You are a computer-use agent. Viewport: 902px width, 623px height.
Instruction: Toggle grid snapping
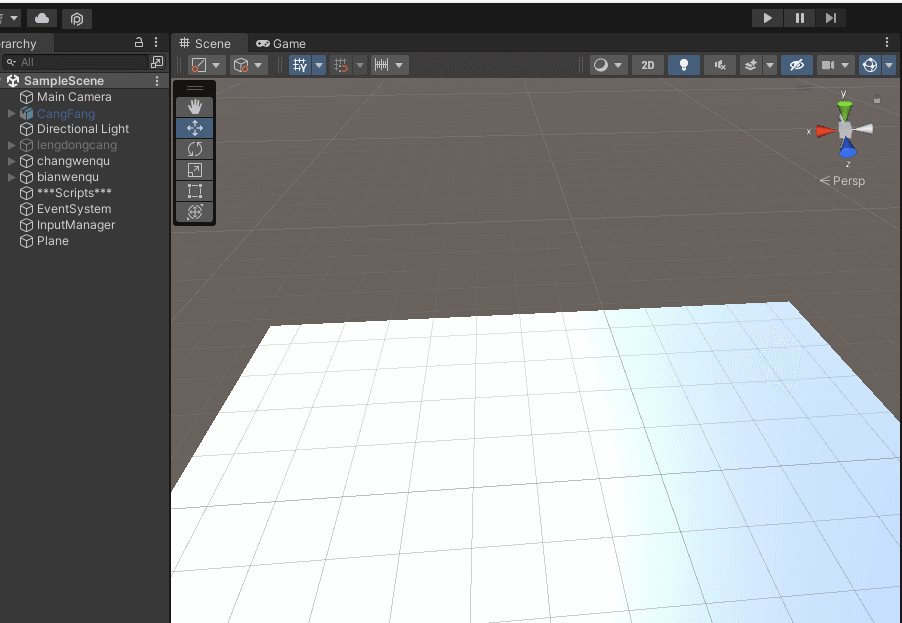(341, 65)
